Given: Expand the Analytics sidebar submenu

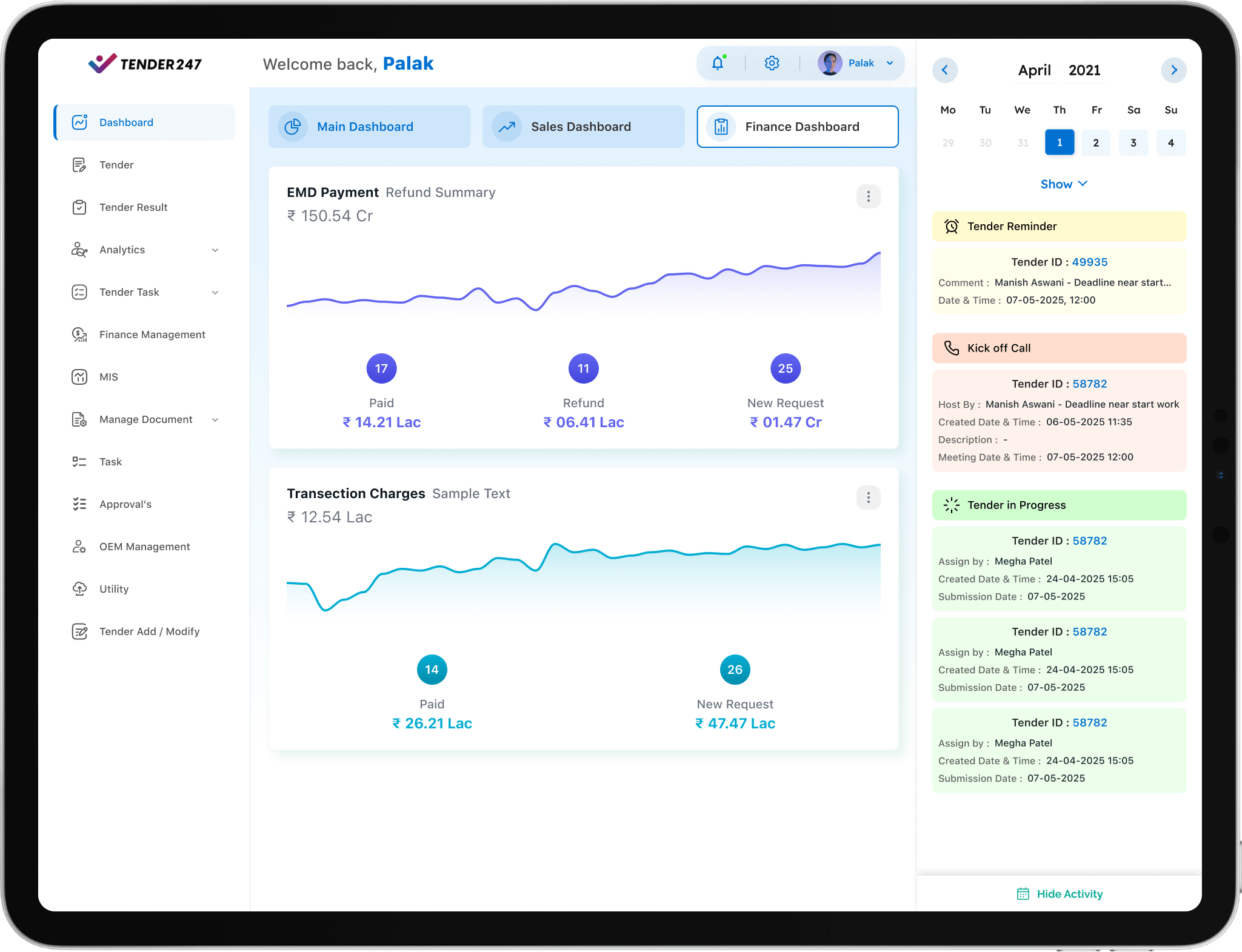Looking at the screenshot, I should click(x=215, y=250).
